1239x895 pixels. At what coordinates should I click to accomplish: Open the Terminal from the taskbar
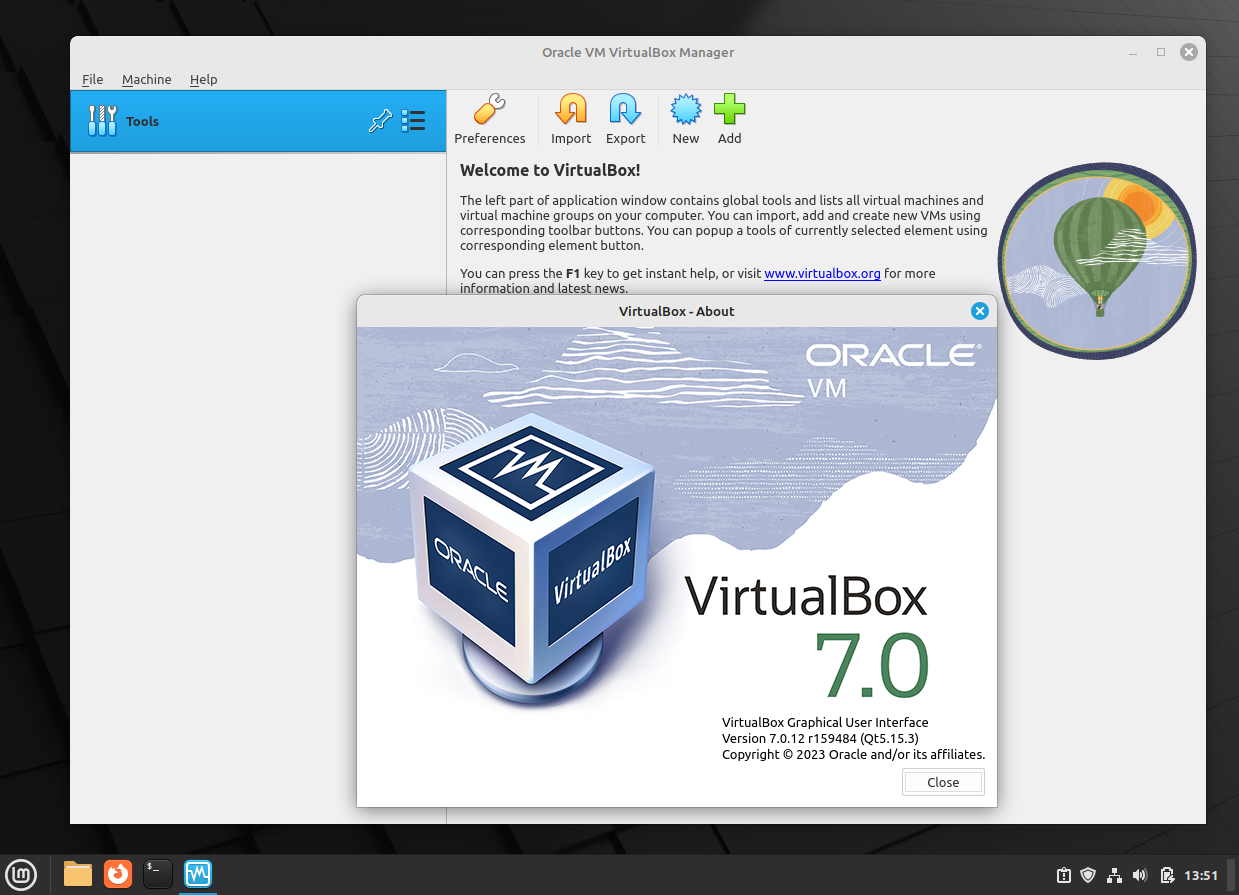(x=158, y=874)
